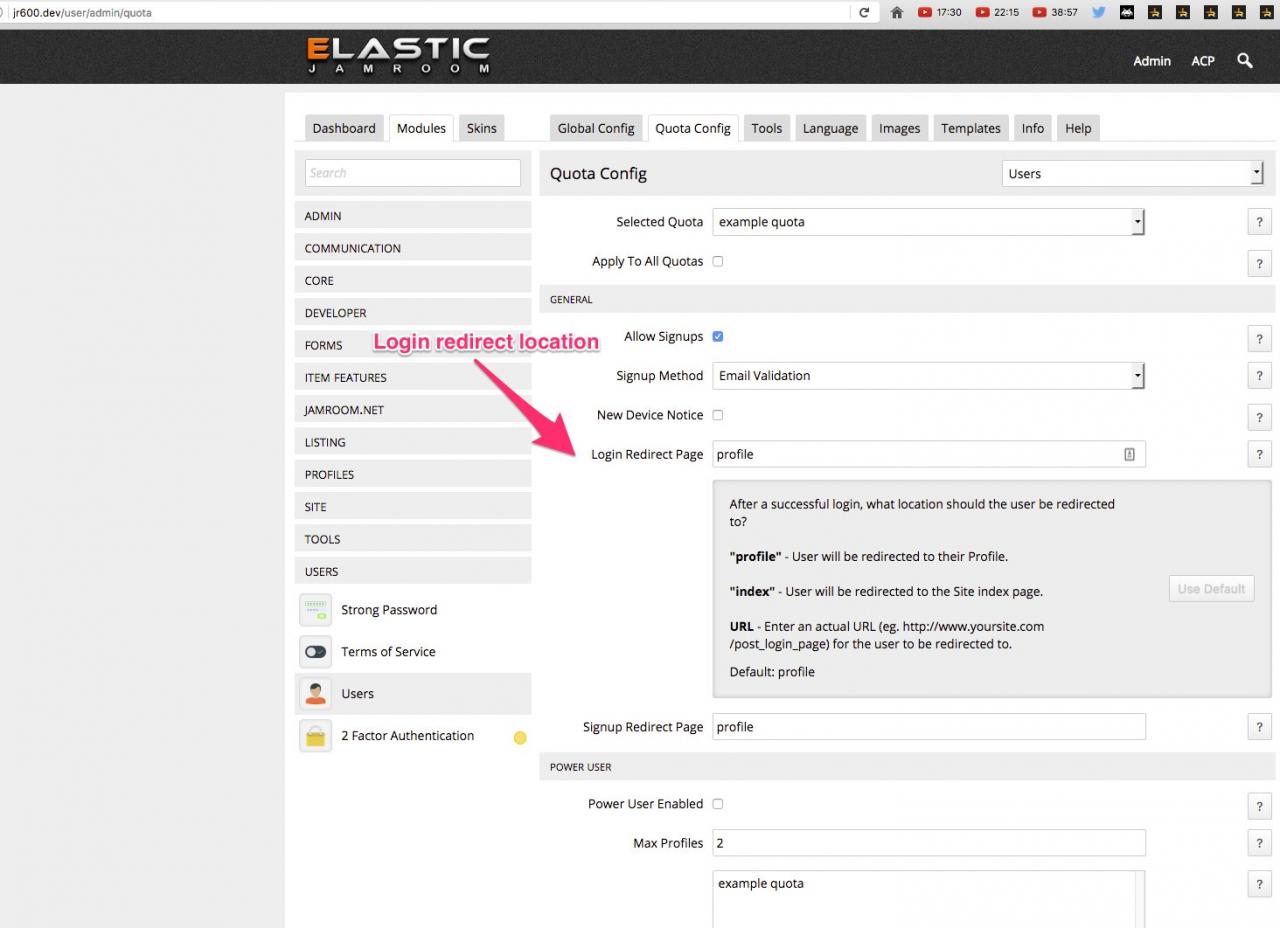Image resolution: width=1280 pixels, height=928 pixels.
Task: Open the Users module selector dropdown
Action: coord(1133,174)
